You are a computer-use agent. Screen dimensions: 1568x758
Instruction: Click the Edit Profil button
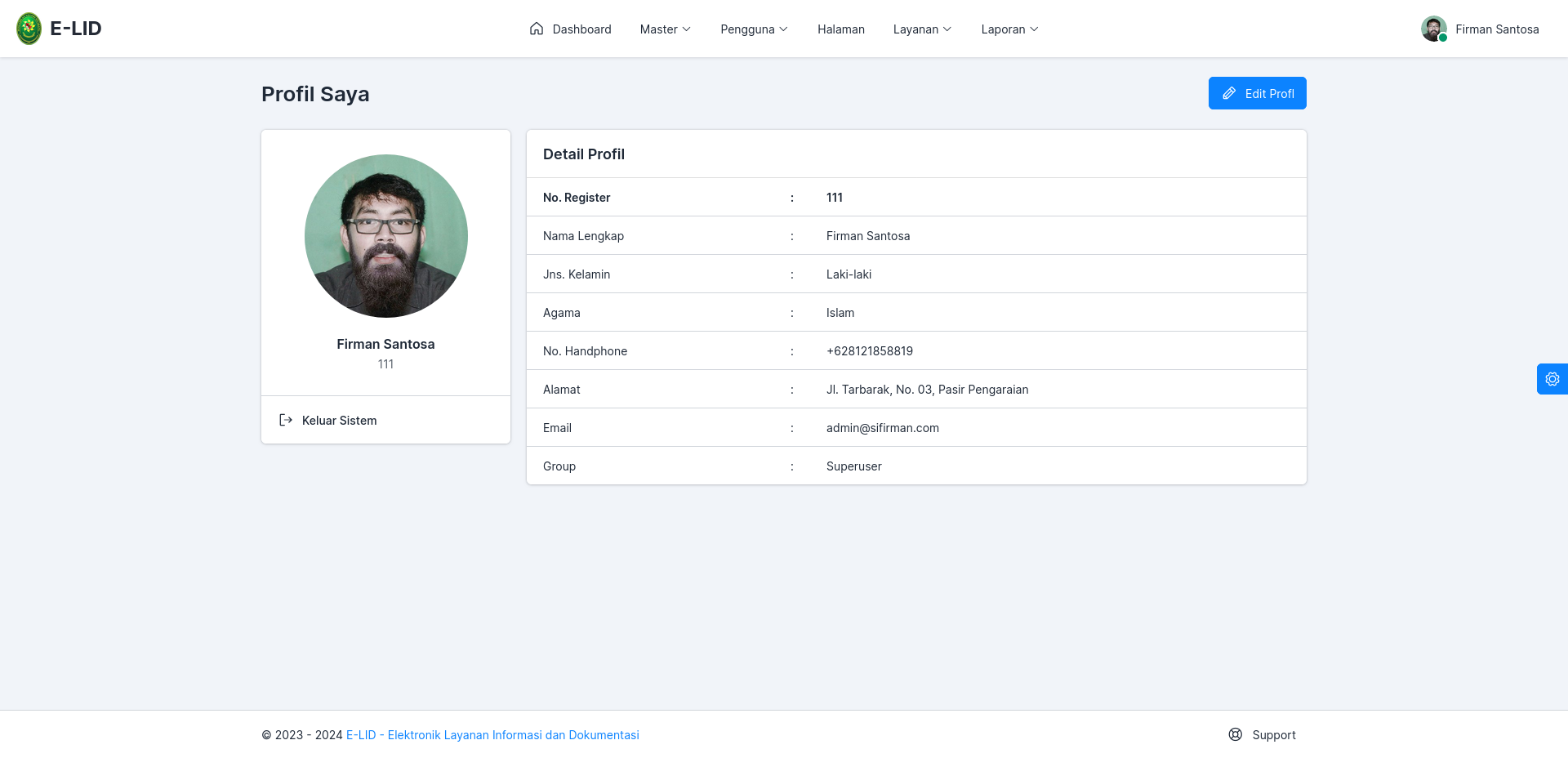pyautogui.click(x=1258, y=93)
